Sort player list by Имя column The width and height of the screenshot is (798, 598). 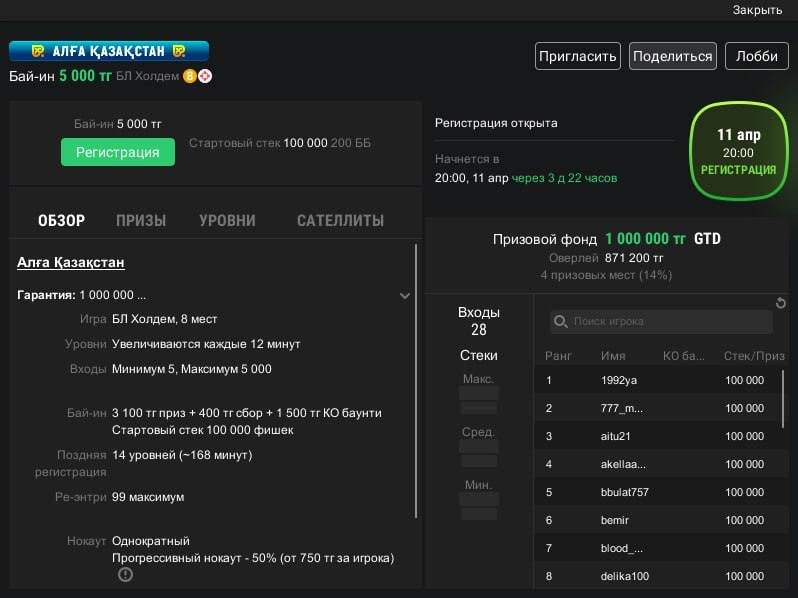(x=613, y=355)
